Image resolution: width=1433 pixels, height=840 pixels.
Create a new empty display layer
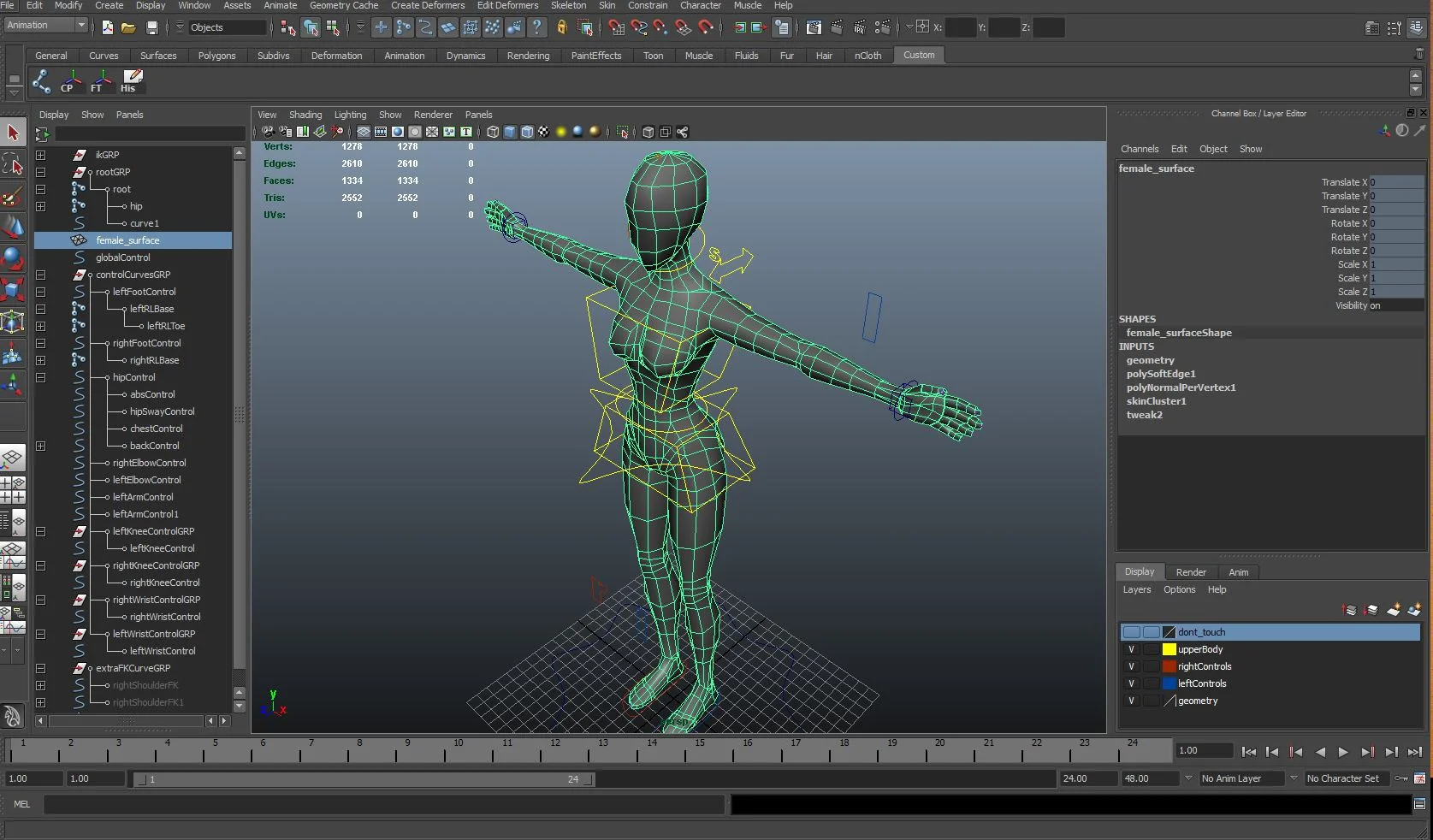[x=1394, y=610]
